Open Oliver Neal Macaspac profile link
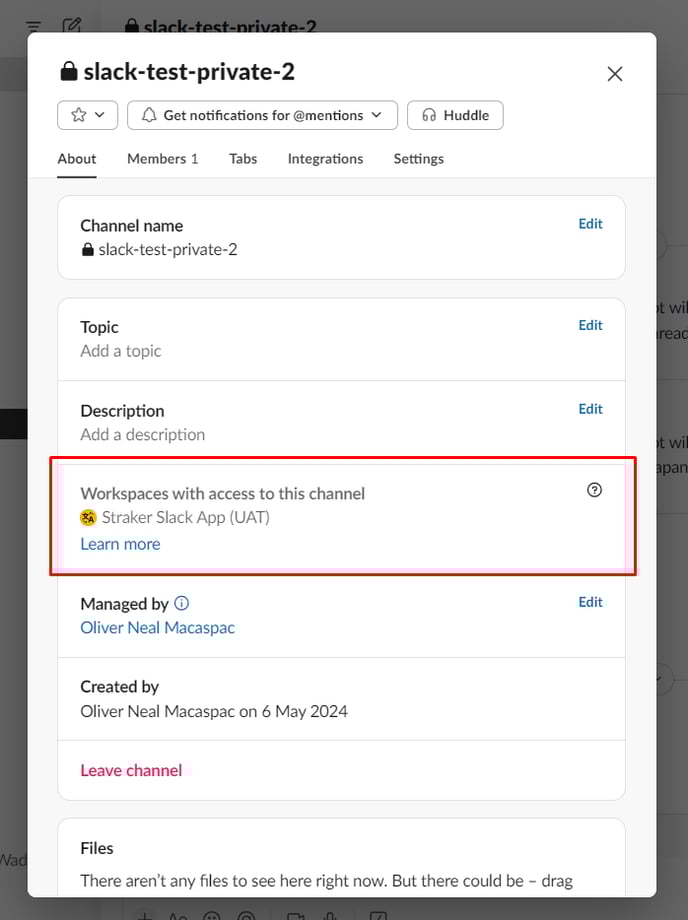Screen dimensions: 688x920 click(157, 628)
